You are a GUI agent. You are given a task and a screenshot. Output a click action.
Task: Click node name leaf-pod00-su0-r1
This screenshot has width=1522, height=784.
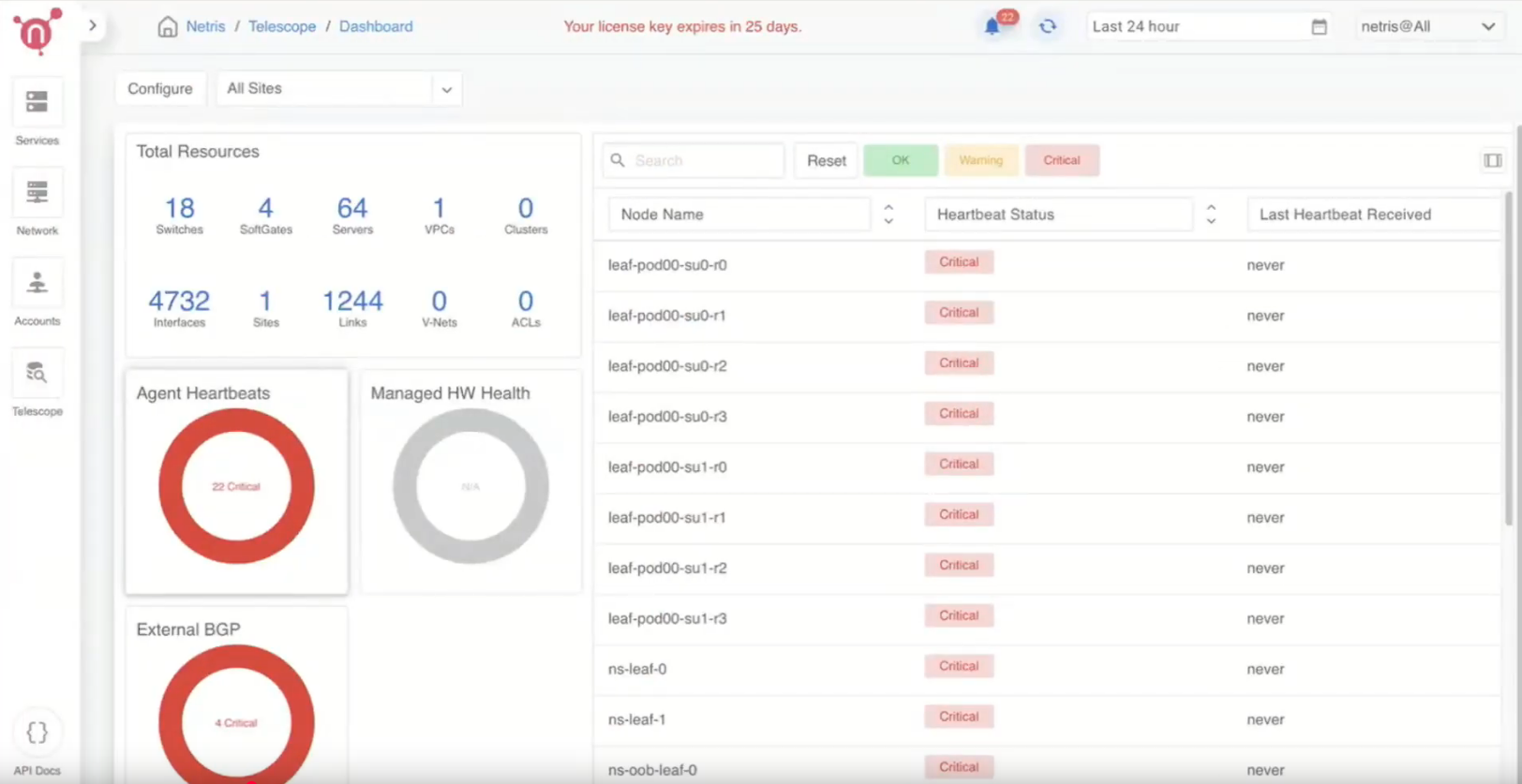tap(667, 316)
